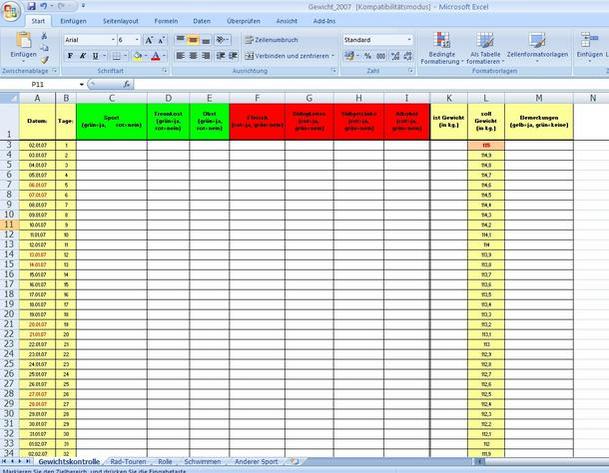Open the Standard number format dropdown
The height and width of the screenshot is (473, 609).
(409, 40)
